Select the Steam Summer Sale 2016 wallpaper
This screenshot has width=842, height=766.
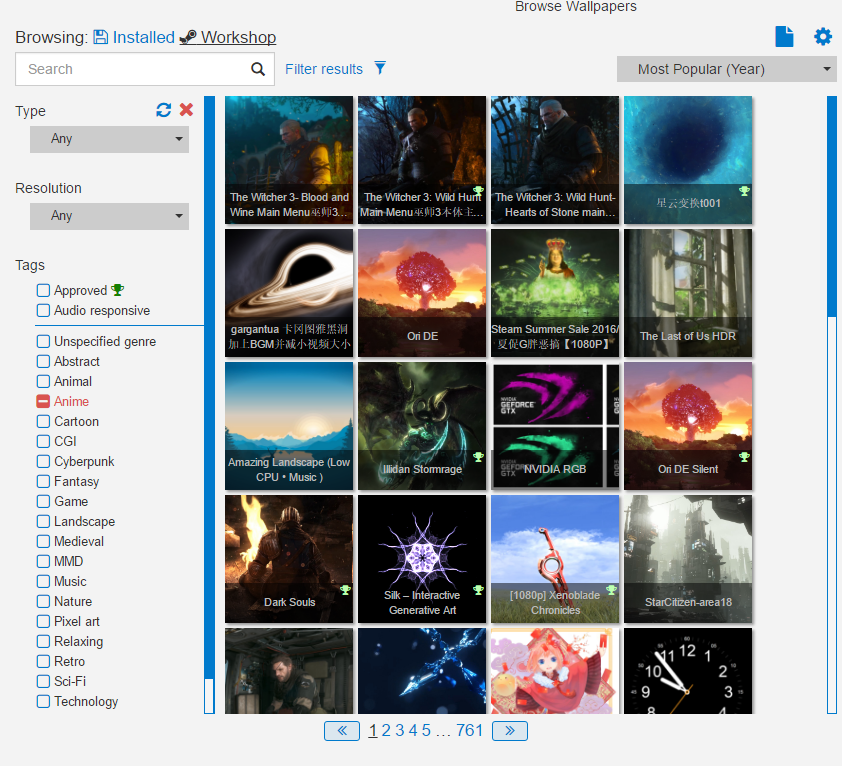point(555,293)
